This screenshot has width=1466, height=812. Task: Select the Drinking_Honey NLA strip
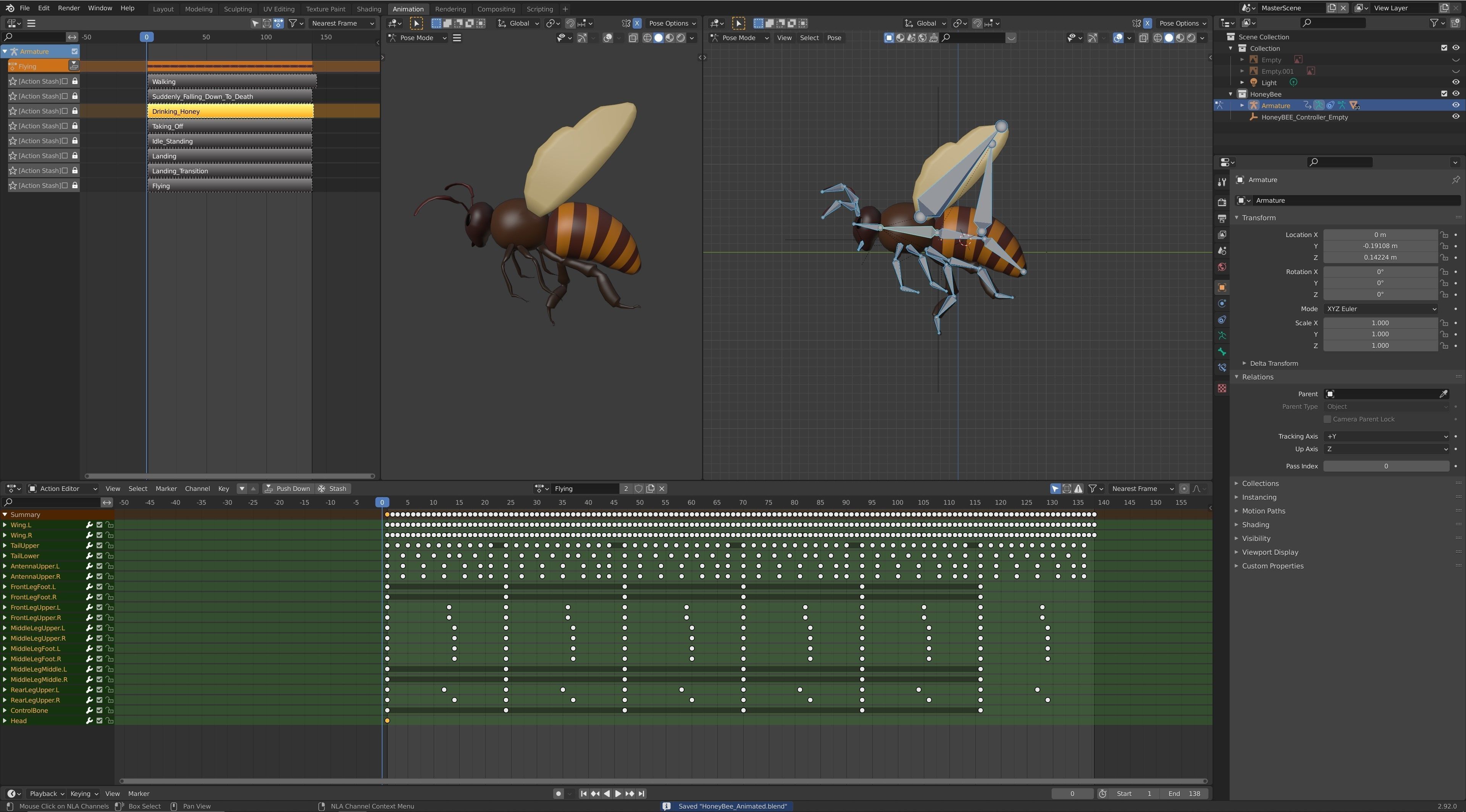point(230,111)
